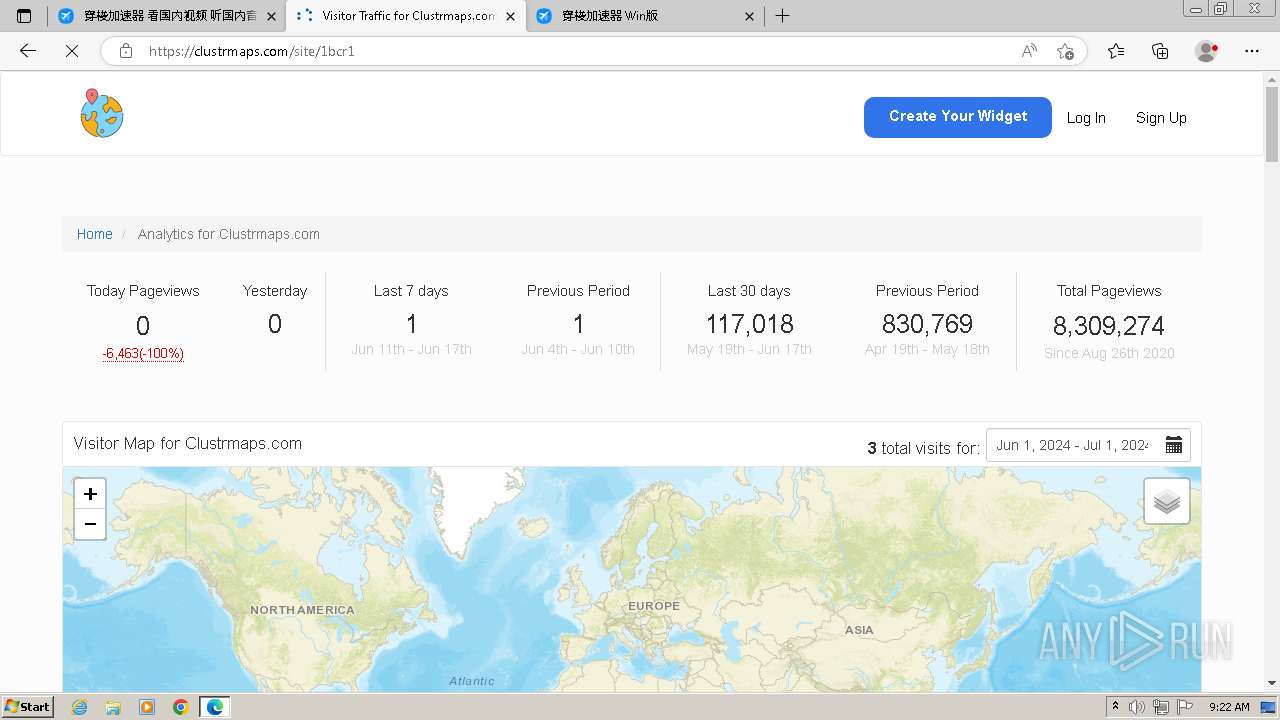Screen dimensions: 1280x720
Task: Zoom out on the visitor map
Action: click(90, 524)
